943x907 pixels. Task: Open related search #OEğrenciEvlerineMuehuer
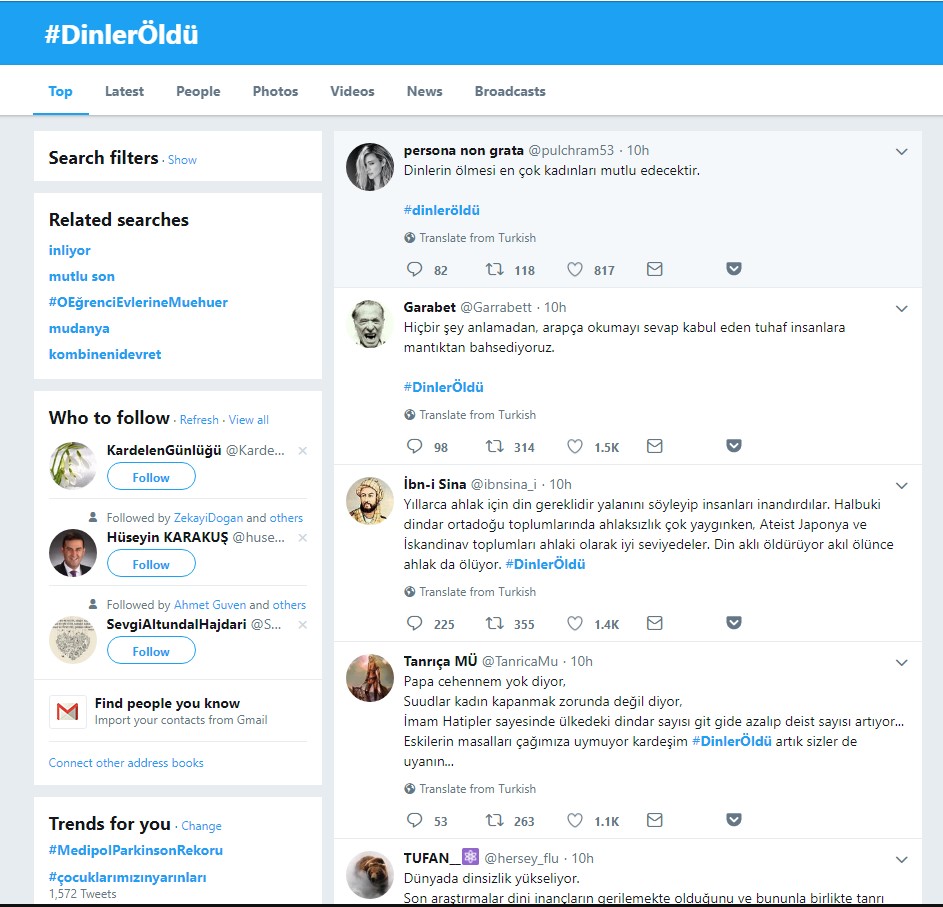pos(138,303)
